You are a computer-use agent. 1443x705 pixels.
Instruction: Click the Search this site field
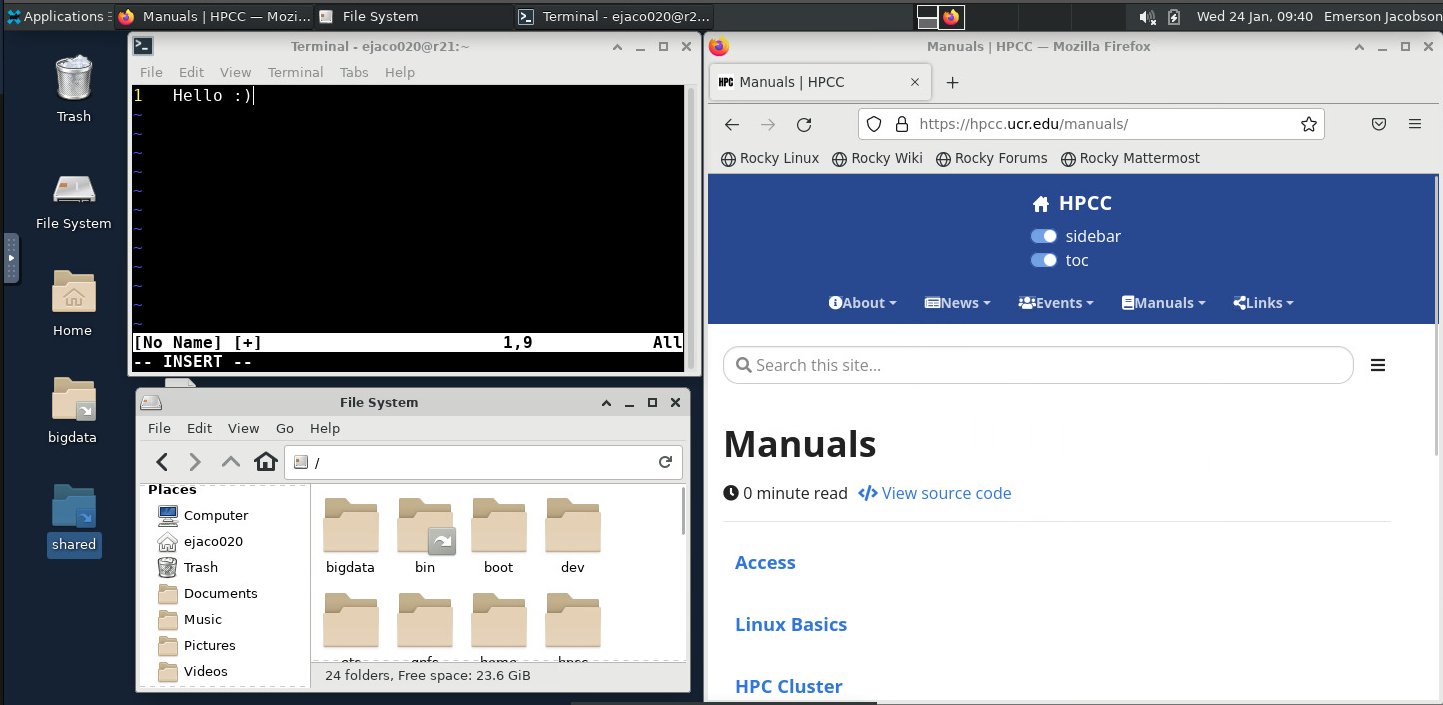[1040, 366]
